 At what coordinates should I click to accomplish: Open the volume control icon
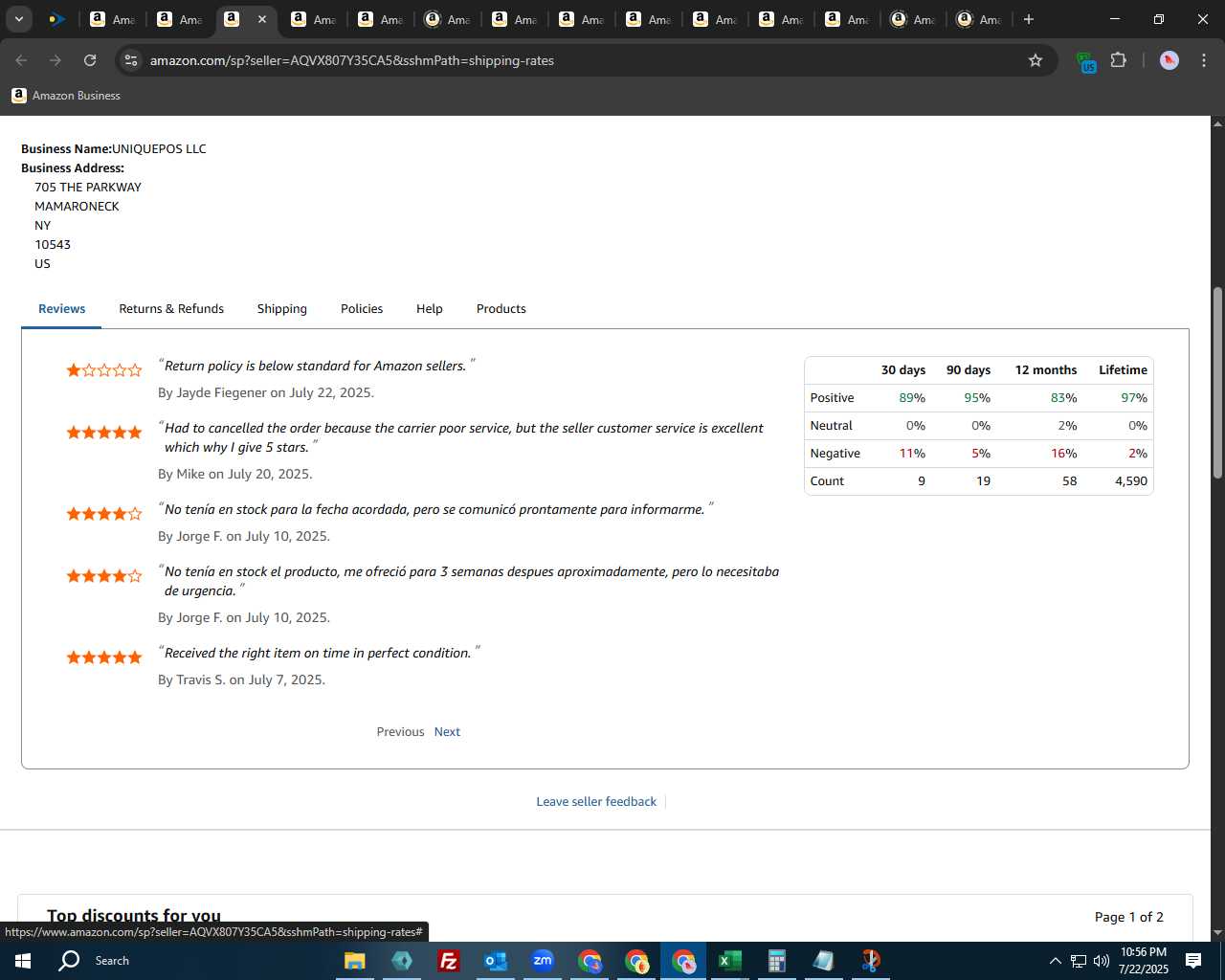1101,961
